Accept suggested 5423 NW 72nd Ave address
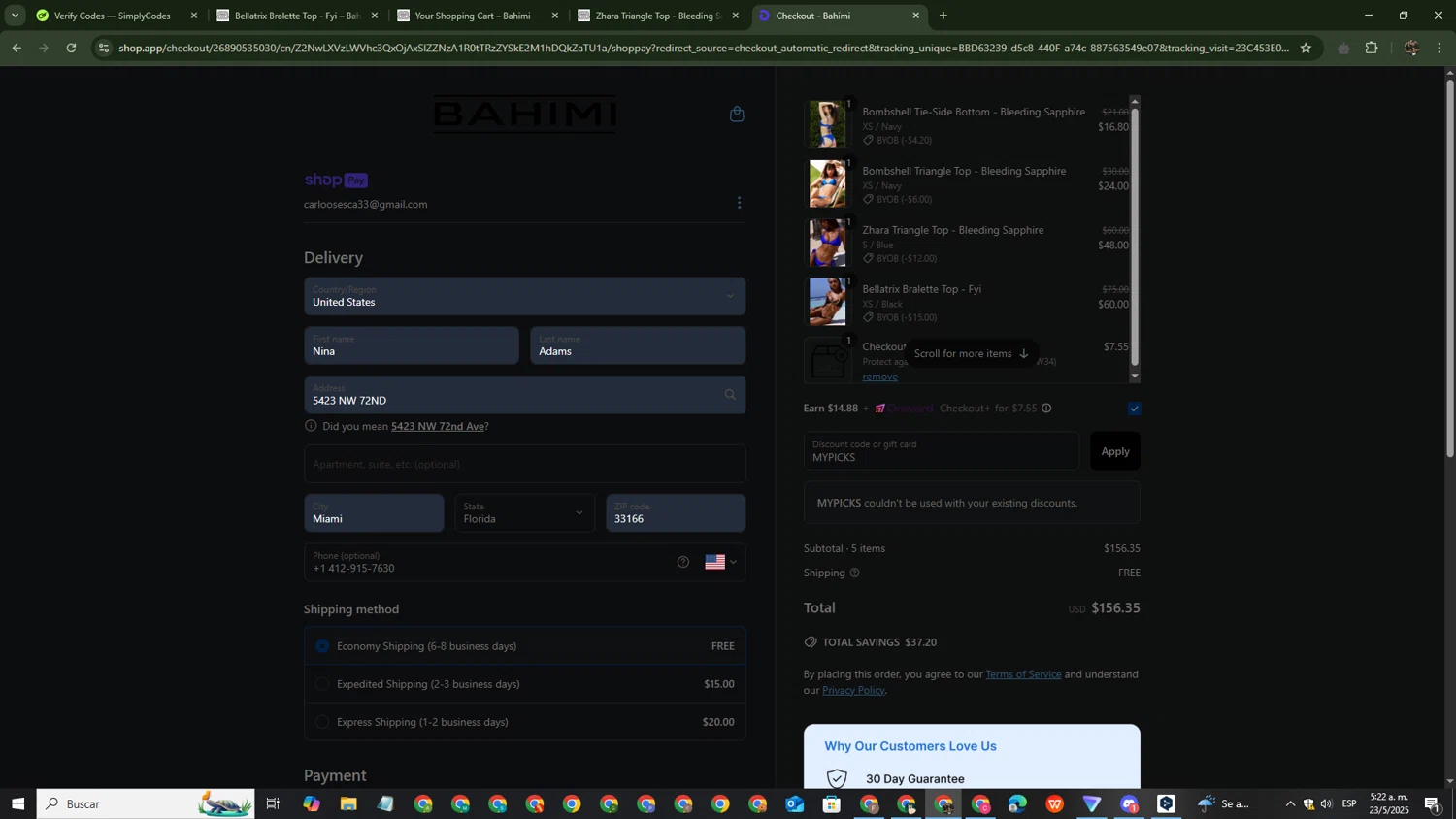The image size is (1456, 819). pyautogui.click(x=437, y=426)
